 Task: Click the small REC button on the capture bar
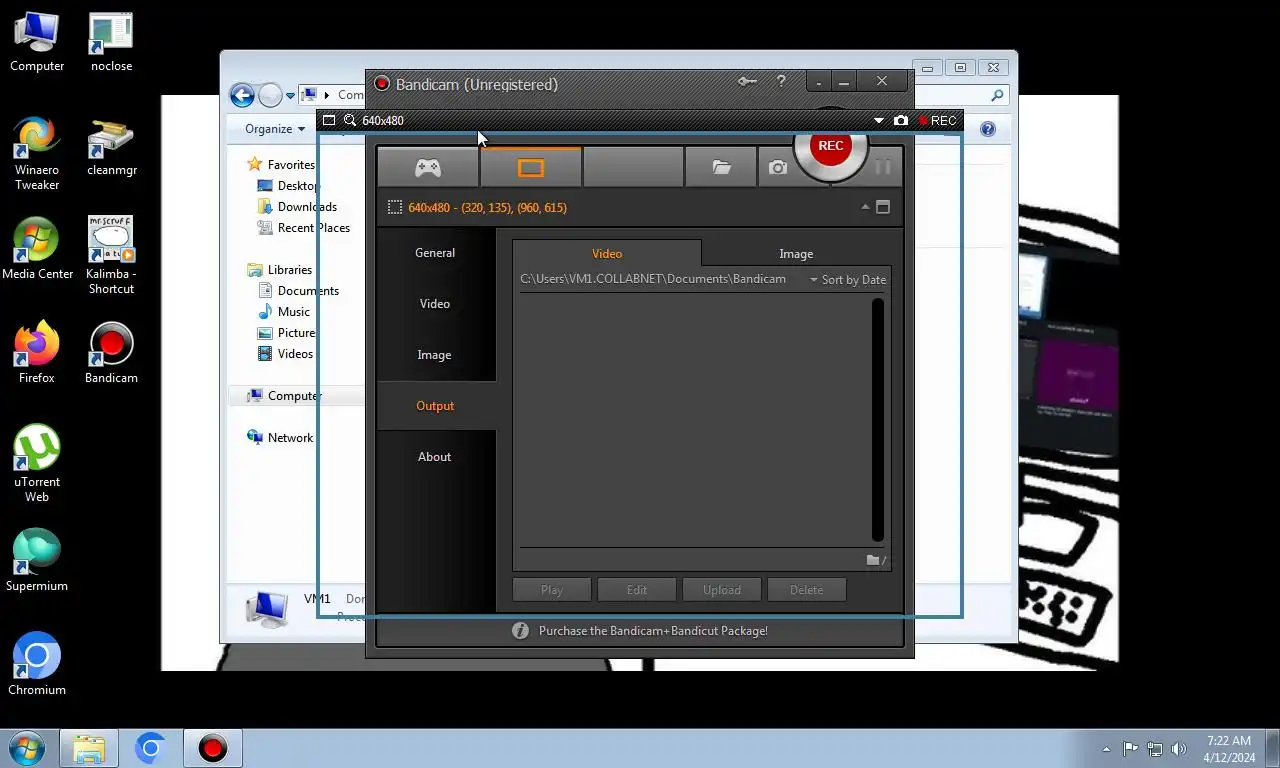[937, 120]
